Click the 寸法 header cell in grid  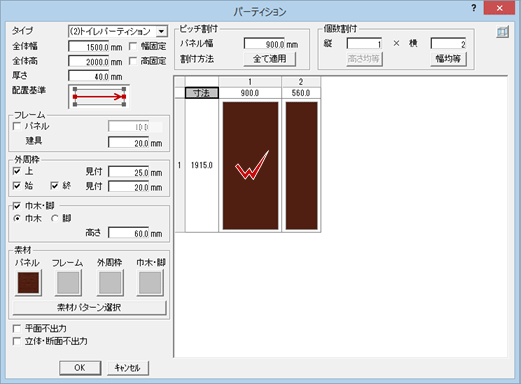click(x=202, y=93)
